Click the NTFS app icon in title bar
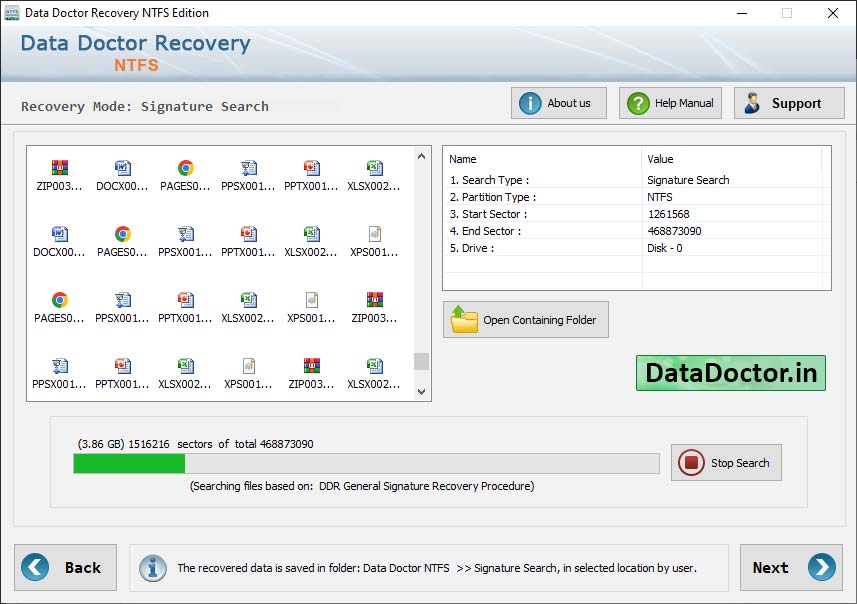Viewport: 857px width, 604px height. click(13, 13)
